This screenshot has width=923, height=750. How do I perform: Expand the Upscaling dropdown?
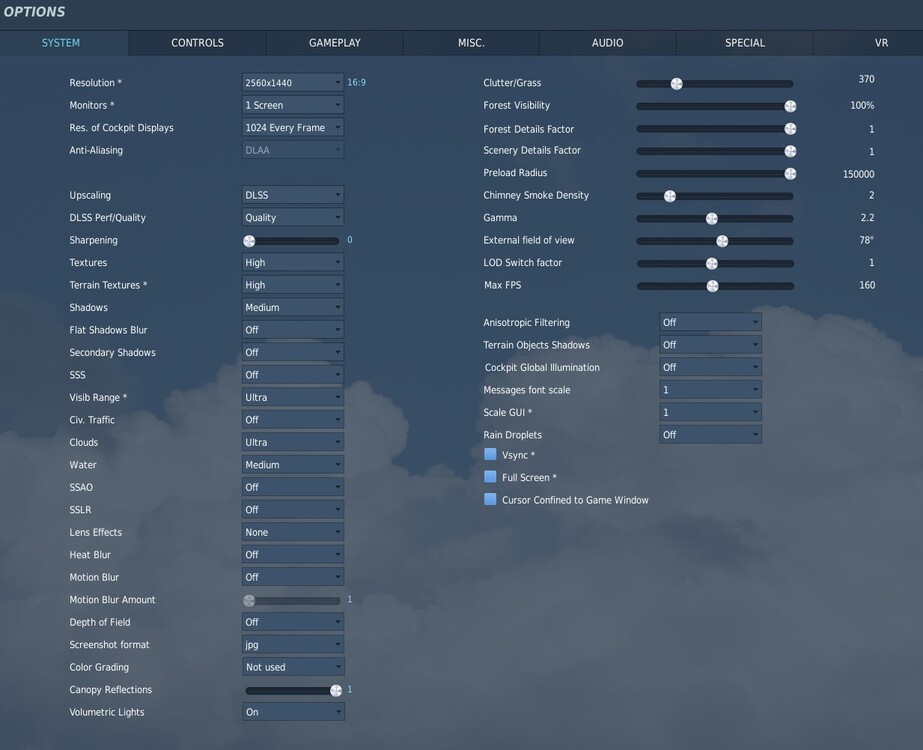click(x=292, y=195)
